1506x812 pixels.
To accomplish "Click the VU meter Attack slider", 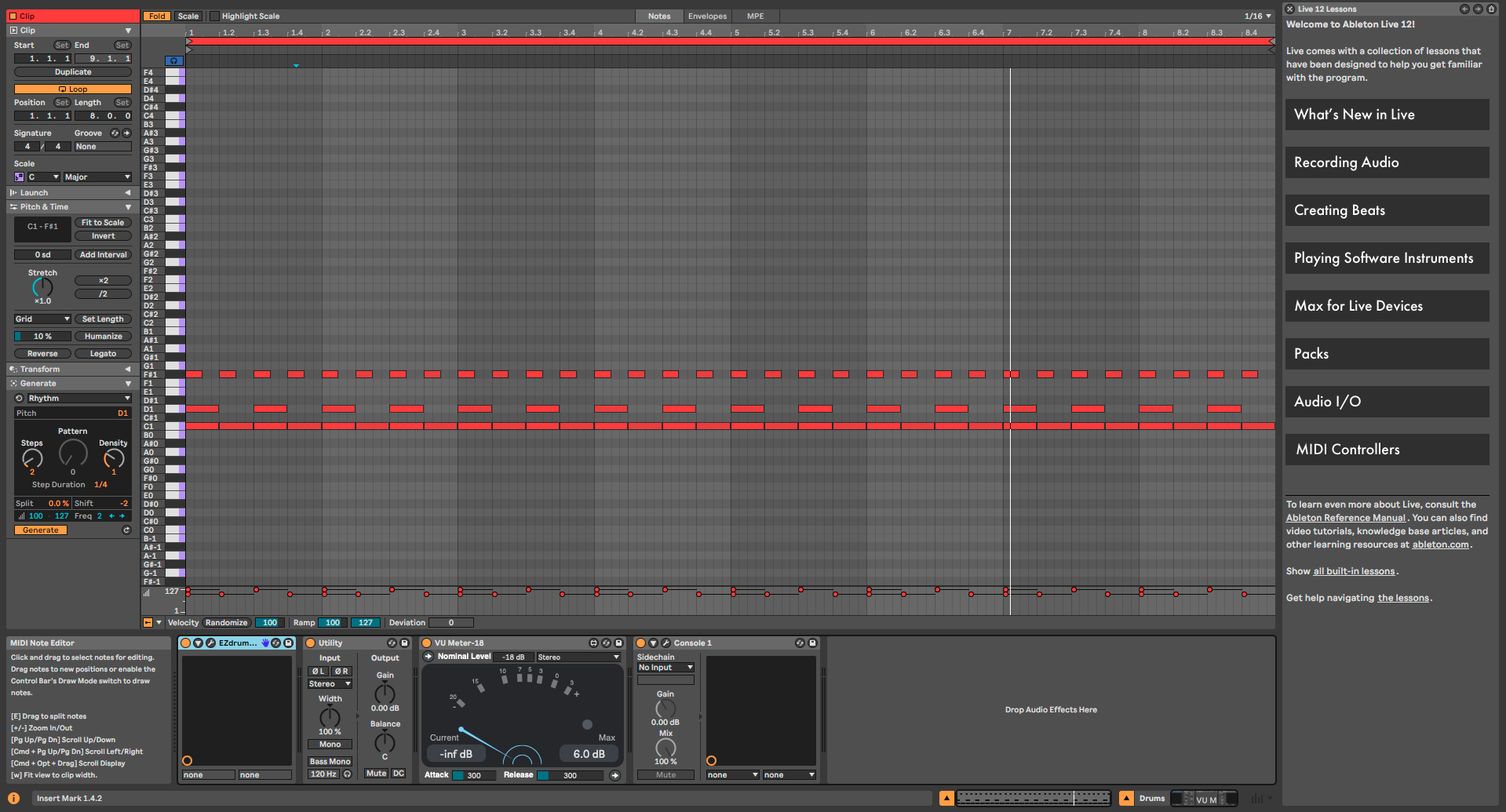I will pos(473,775).
